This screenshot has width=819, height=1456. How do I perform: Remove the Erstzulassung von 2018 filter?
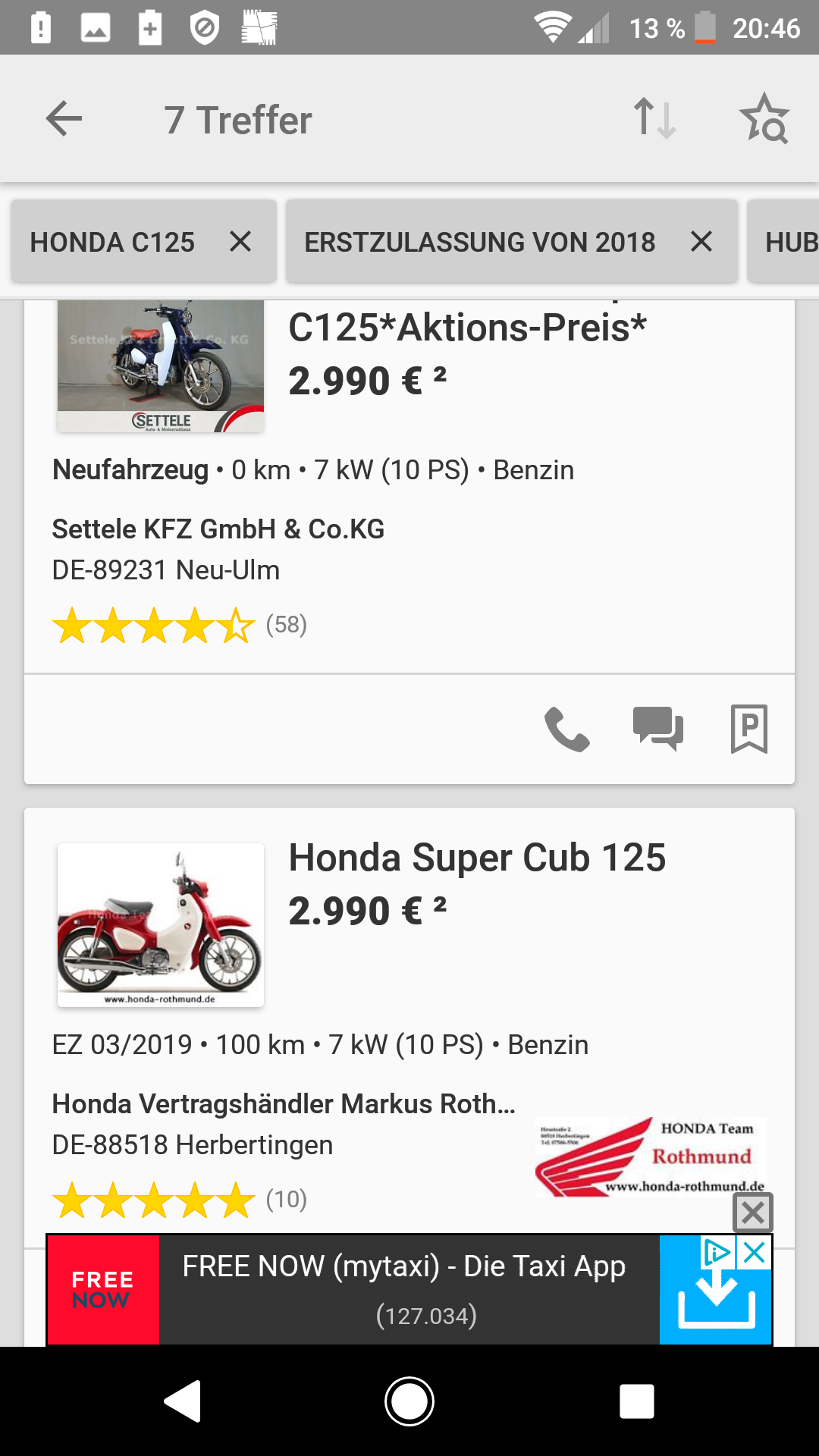tap(701, 242)
